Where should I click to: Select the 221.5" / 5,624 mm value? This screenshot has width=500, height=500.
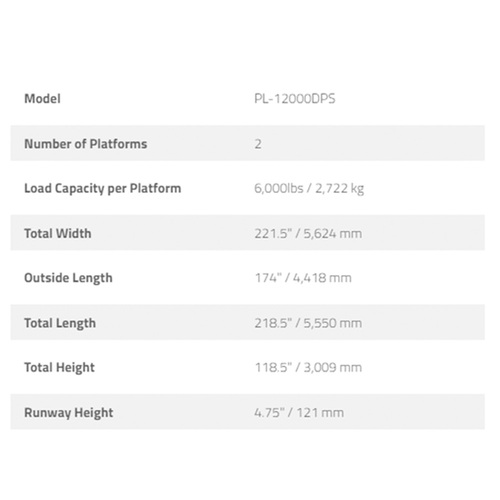pyautogui.click(x=308, y=233)
